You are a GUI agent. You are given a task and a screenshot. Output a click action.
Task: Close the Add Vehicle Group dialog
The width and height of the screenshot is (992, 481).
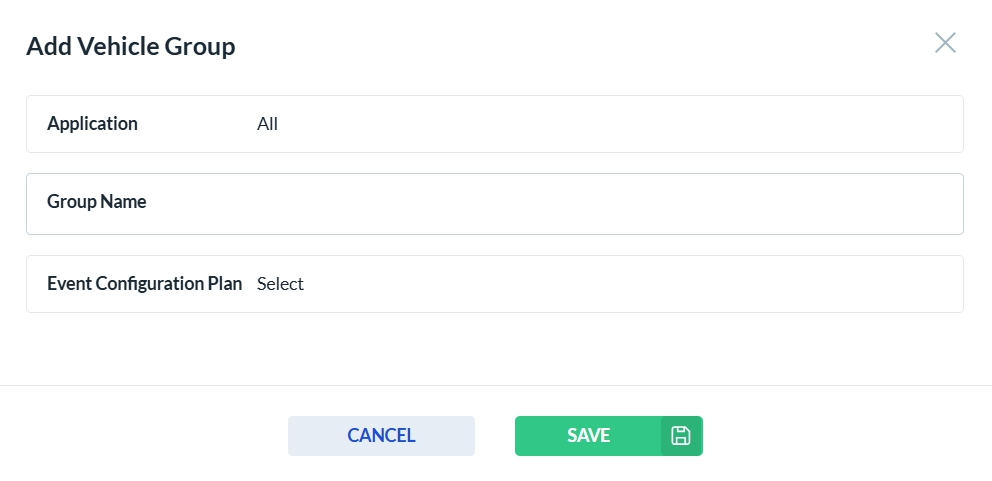click(x=945, y=42)
